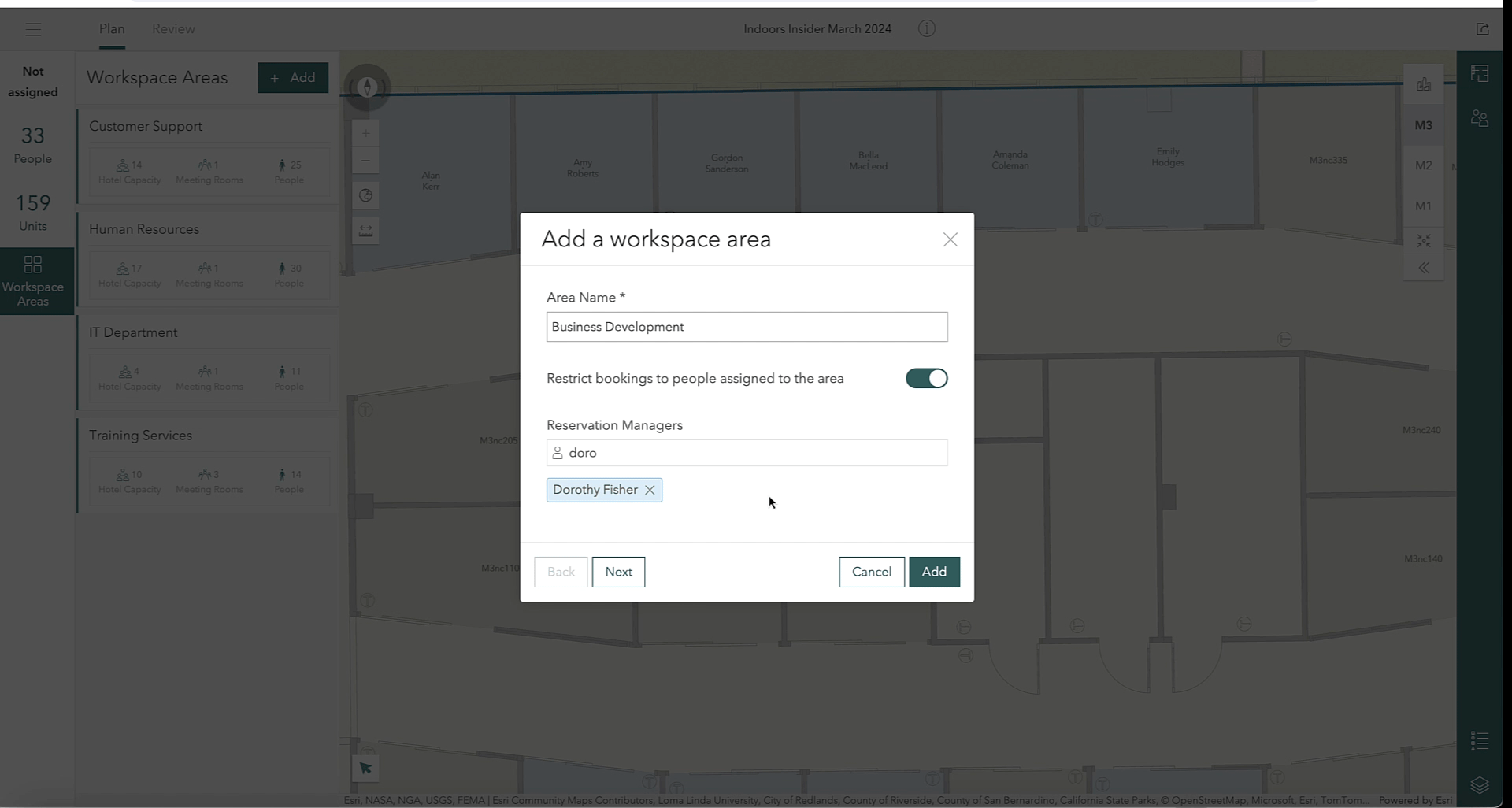Screen dimensions: 1512x808
Task: Click the fit-to-extent arrows icon below M1
Action: point(1424,241)
